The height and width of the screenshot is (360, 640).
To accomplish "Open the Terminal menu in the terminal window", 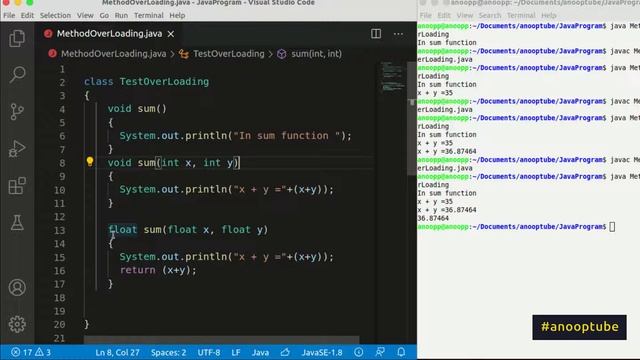I will (521, 16).
